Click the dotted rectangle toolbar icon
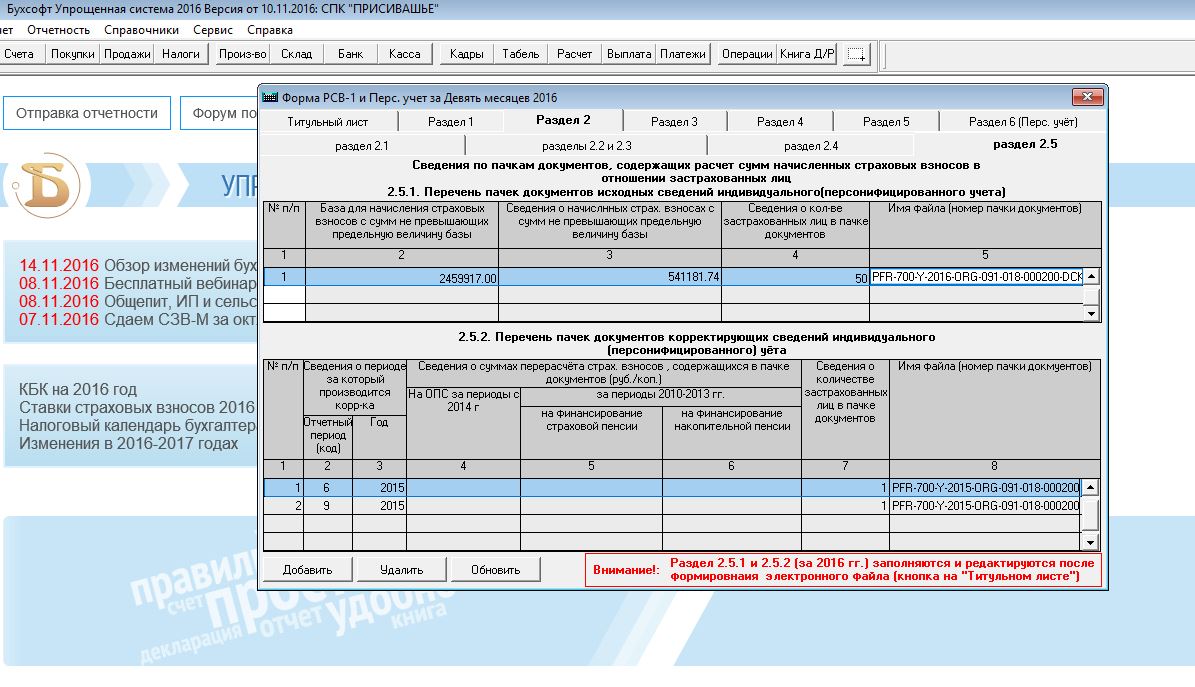This screenshot has height=687, width=1195. (x=856, y=54)
